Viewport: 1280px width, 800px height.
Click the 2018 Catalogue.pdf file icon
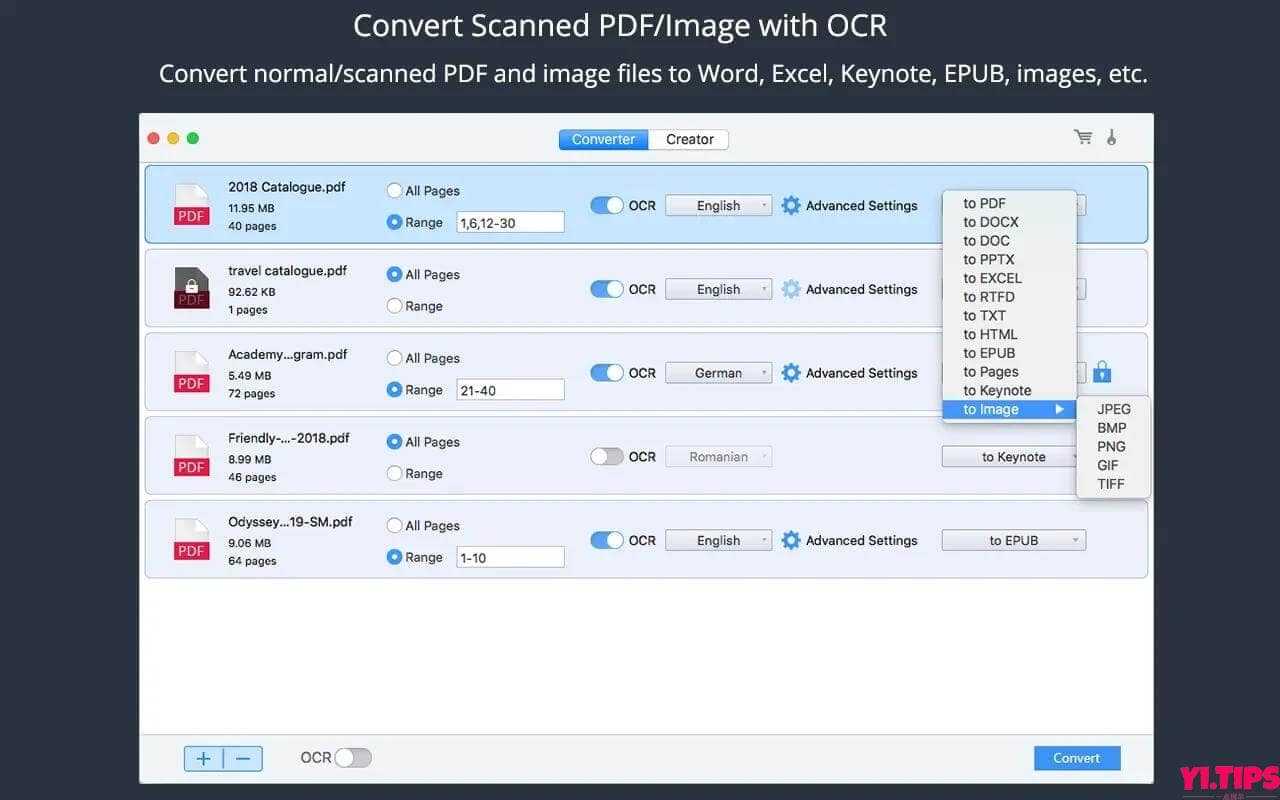[x=191, y=205]
